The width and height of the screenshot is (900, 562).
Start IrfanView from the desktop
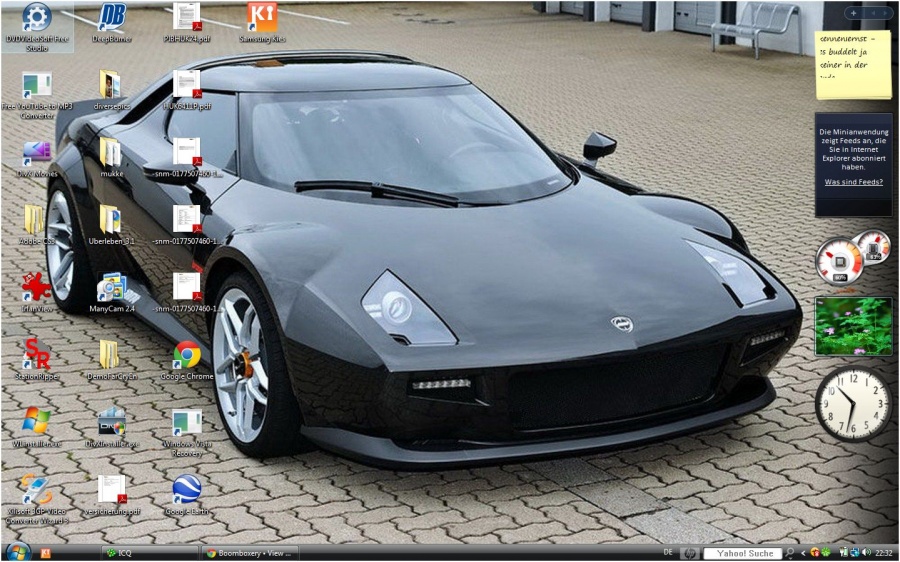click(36, 288)
